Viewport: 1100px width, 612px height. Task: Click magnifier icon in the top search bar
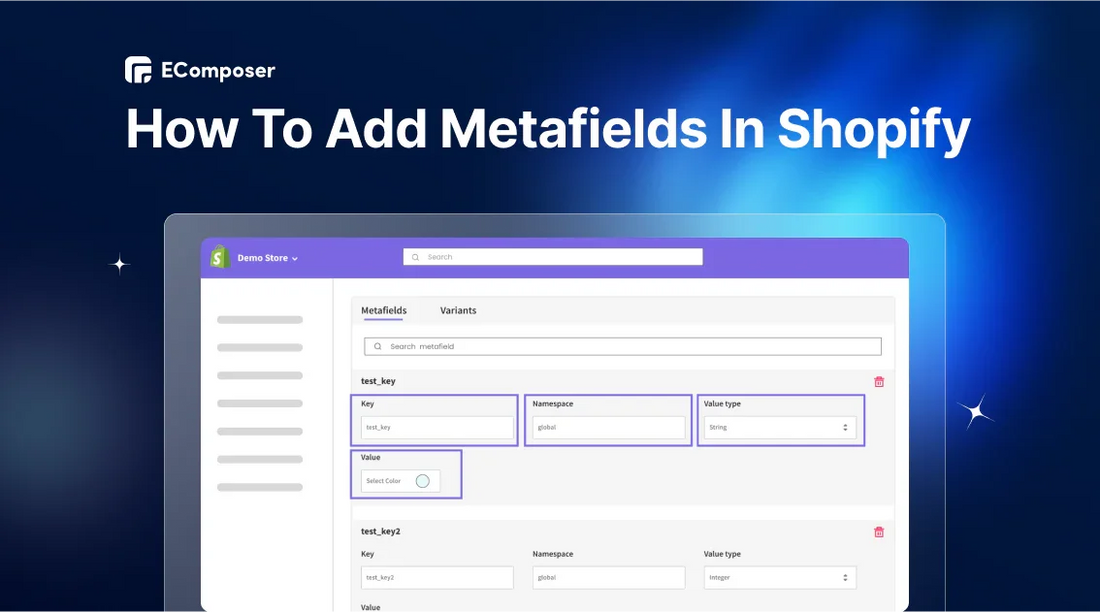(416, 257)
